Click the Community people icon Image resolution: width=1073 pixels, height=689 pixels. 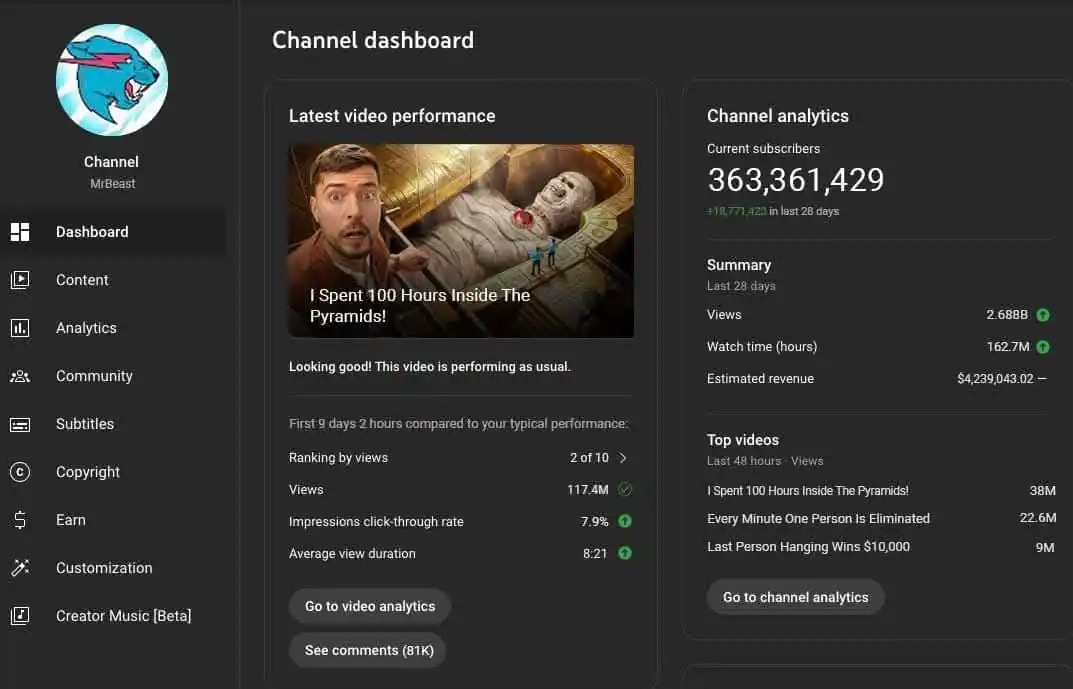click(20, 376)
